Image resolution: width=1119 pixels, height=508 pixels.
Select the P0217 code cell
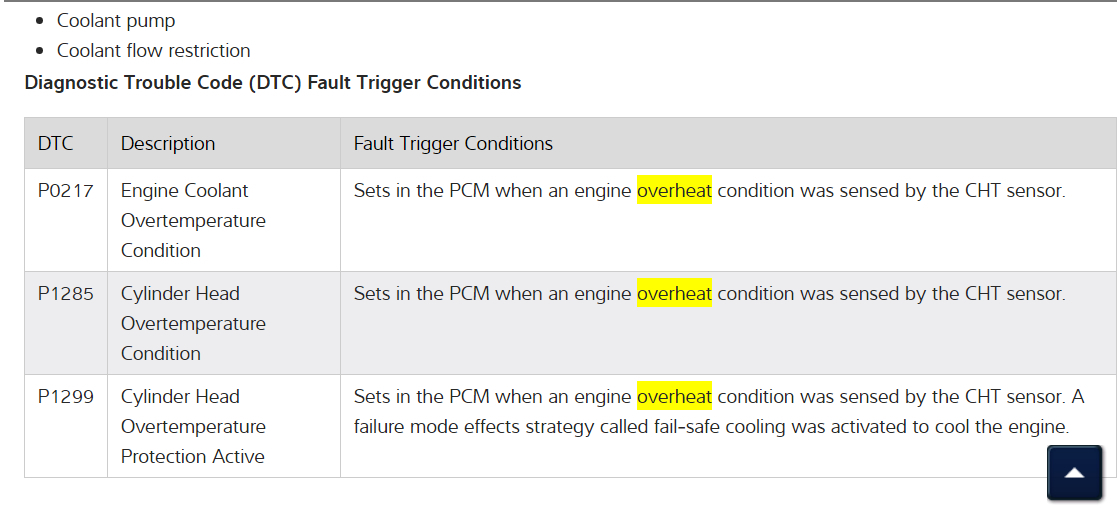click(66, 190)
